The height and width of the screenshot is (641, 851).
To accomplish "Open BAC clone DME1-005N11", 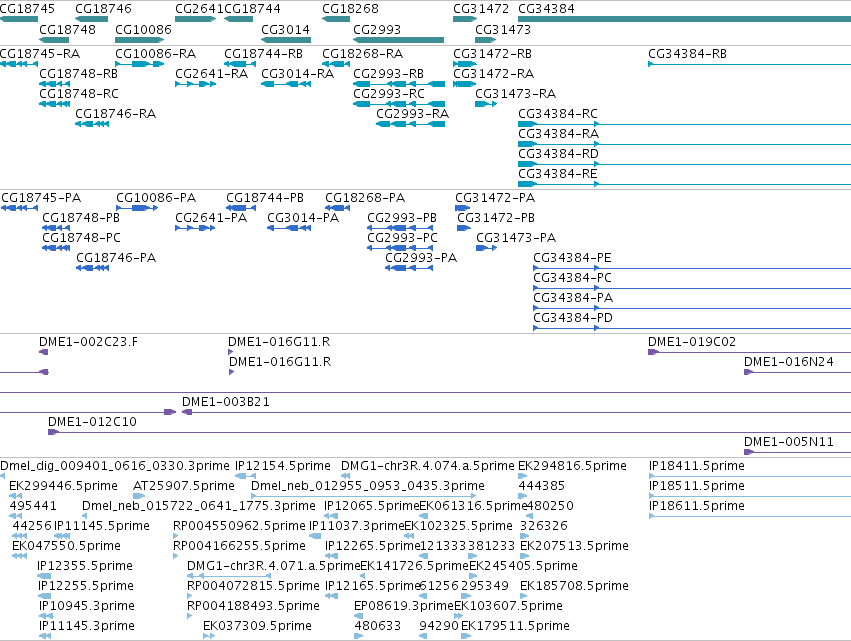I will pos(789,442).
